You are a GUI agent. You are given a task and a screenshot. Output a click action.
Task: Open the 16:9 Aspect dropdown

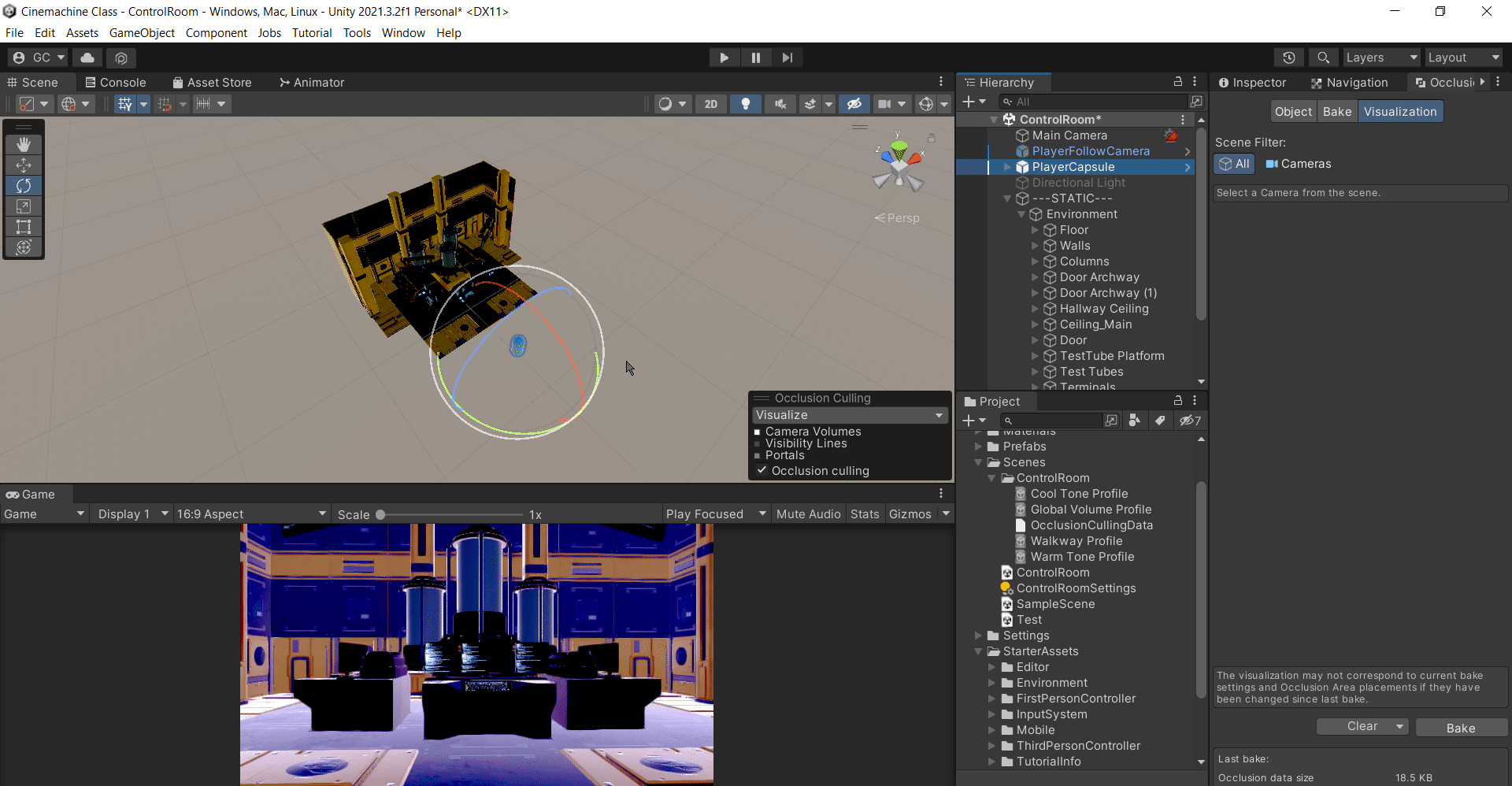tap(251, 514)
